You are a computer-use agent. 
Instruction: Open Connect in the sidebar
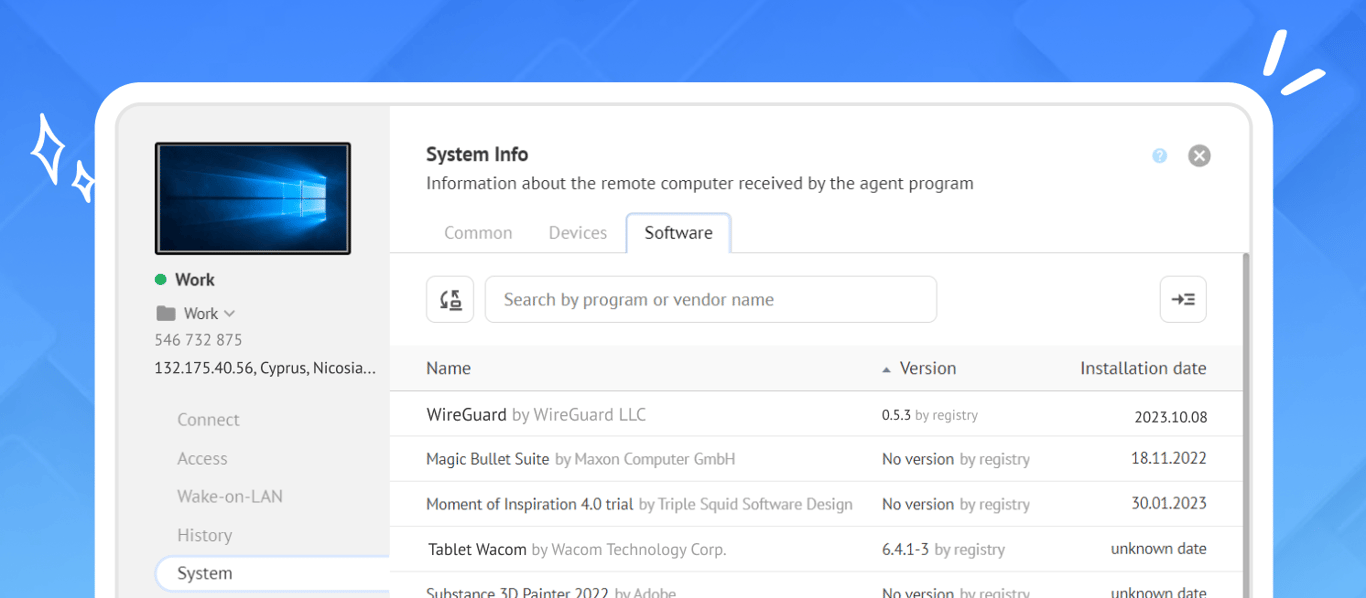point(208,420)
